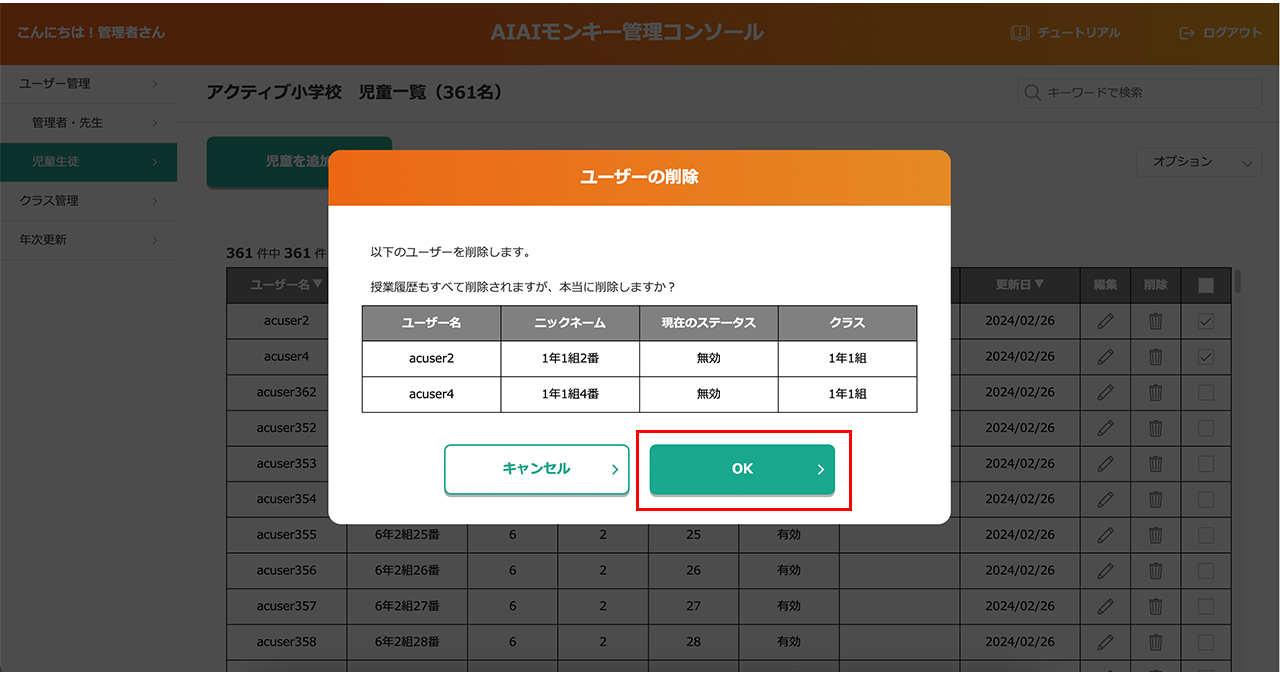Screen dimensions: 1280x675
Task: Sort by 更新日 column header arrow
Action: point(1039,285)
